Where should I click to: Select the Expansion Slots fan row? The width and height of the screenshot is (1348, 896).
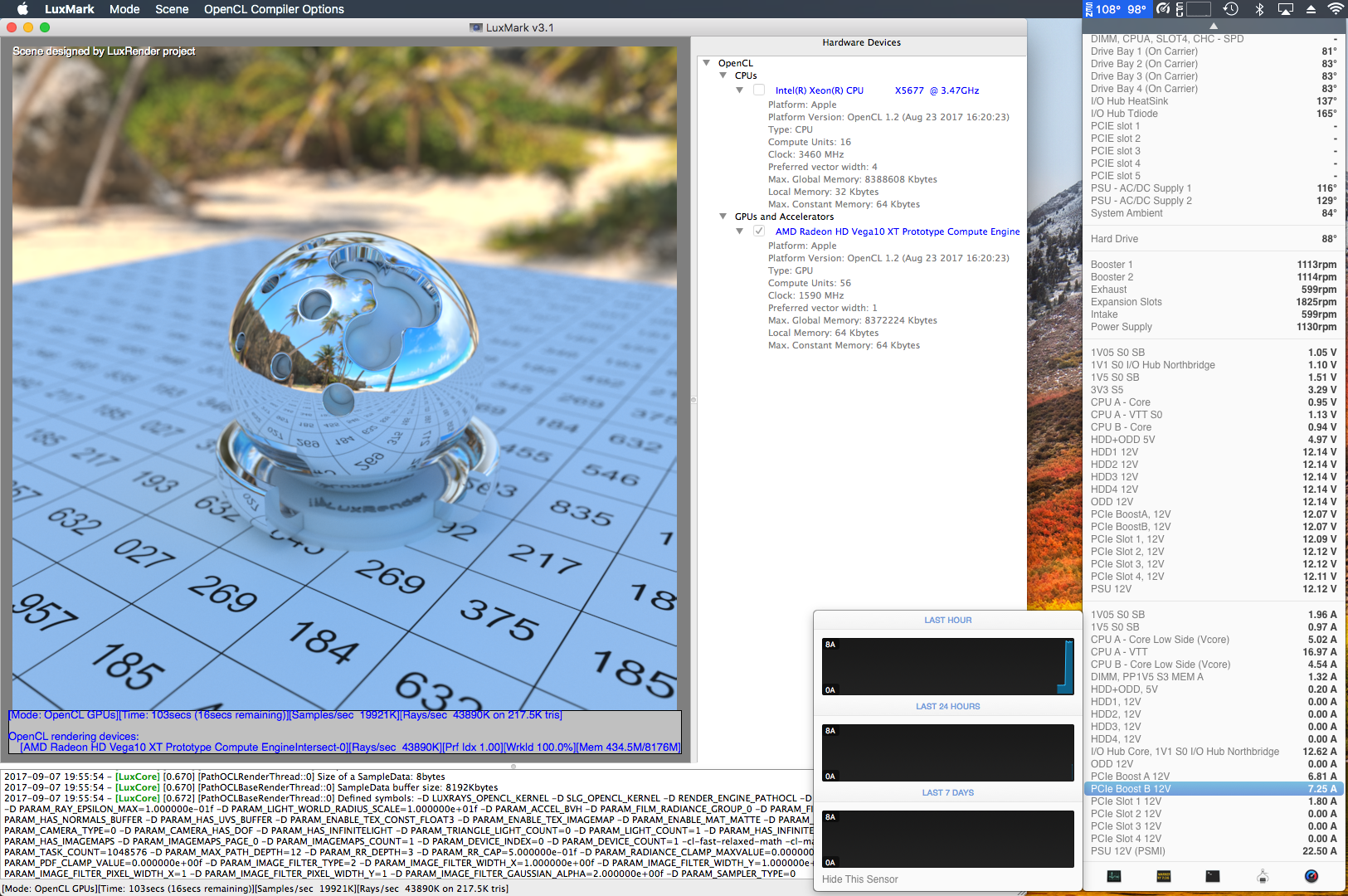tap(1214, 302)
